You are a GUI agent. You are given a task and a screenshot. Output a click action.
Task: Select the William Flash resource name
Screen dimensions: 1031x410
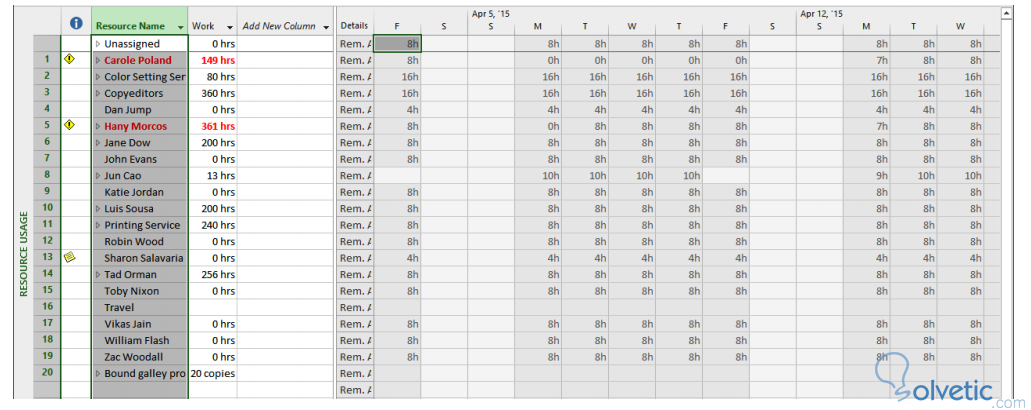coord(136,340)
